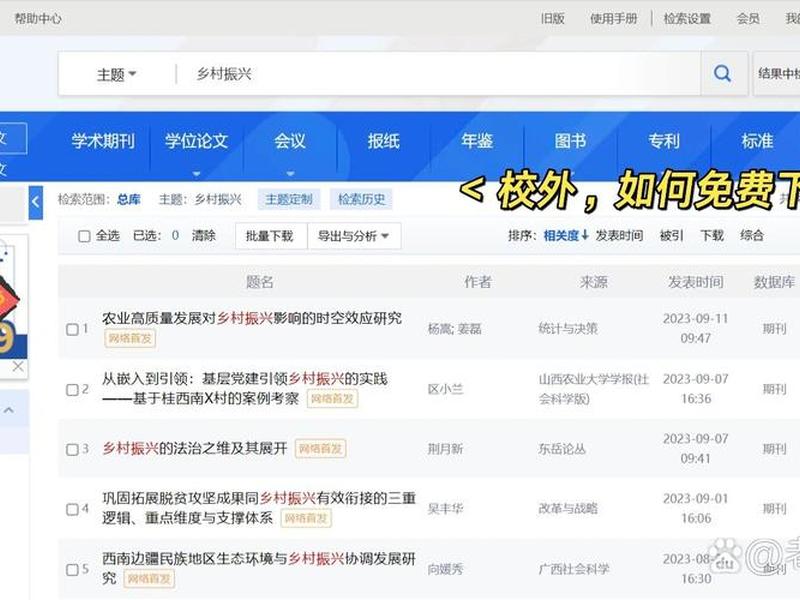Click the magnifier search icon
Viewport: 800px width, 600px height.
pyautogui.click(x=721, y=74)
